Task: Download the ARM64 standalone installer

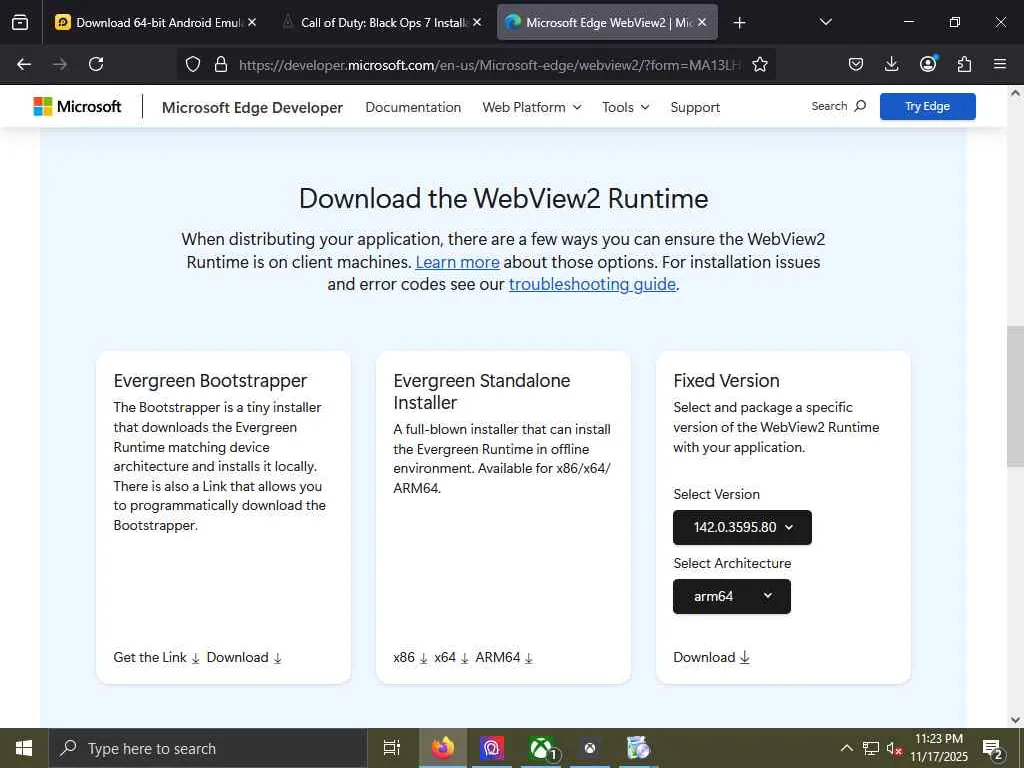Action: point(504,657)
